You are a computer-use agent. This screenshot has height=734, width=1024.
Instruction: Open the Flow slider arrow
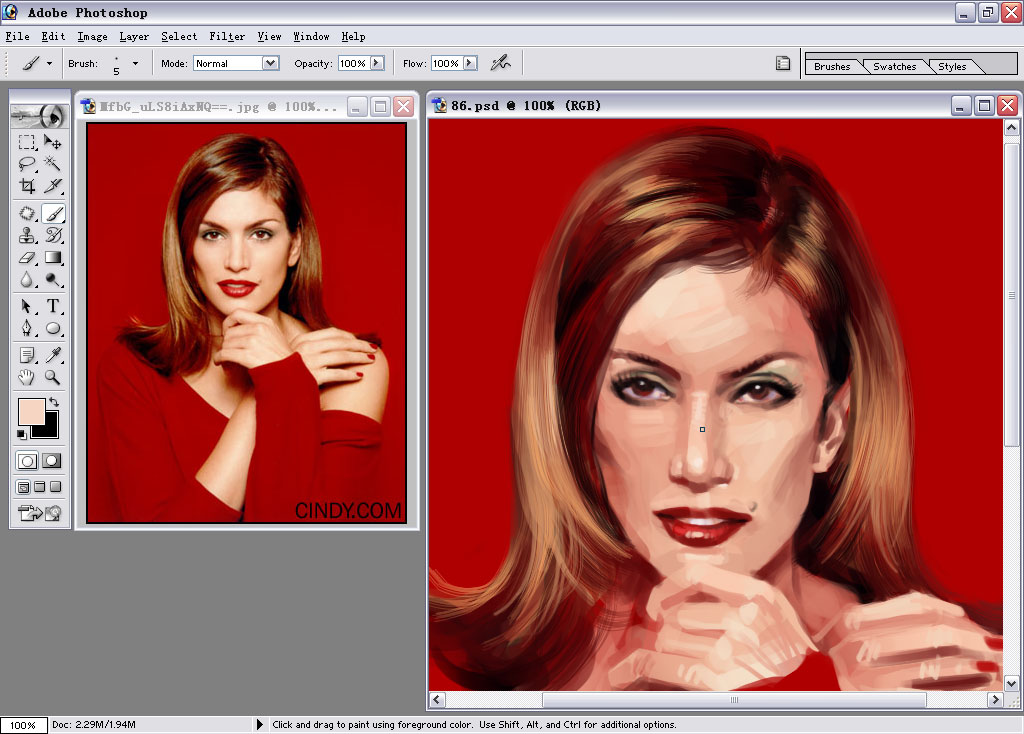click(x=470, y=63)
